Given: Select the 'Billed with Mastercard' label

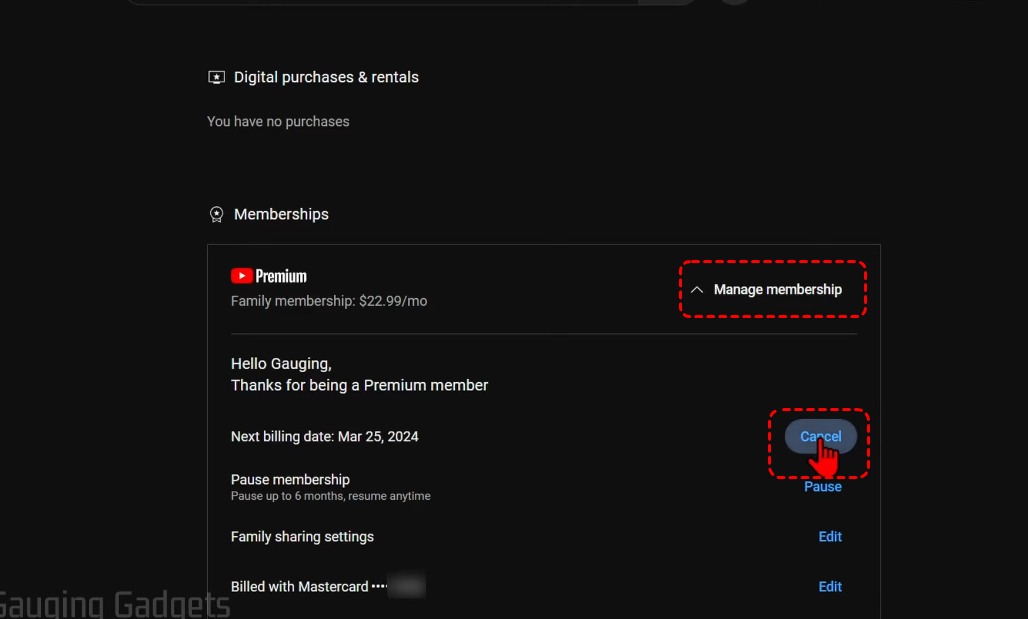Looking at the screenshot, I should point(300,587).
